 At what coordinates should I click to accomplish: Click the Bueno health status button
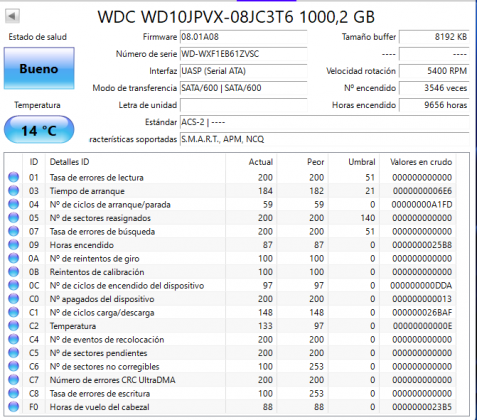39,68
